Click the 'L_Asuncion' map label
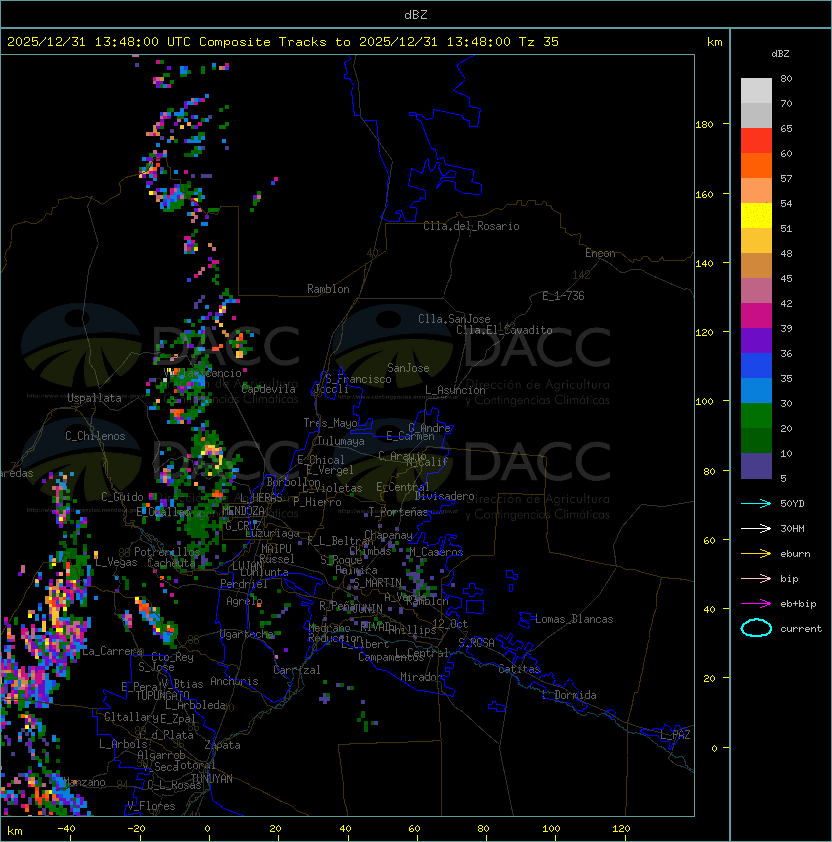Viewport: 832px width, 842px height. pos(455,390)
